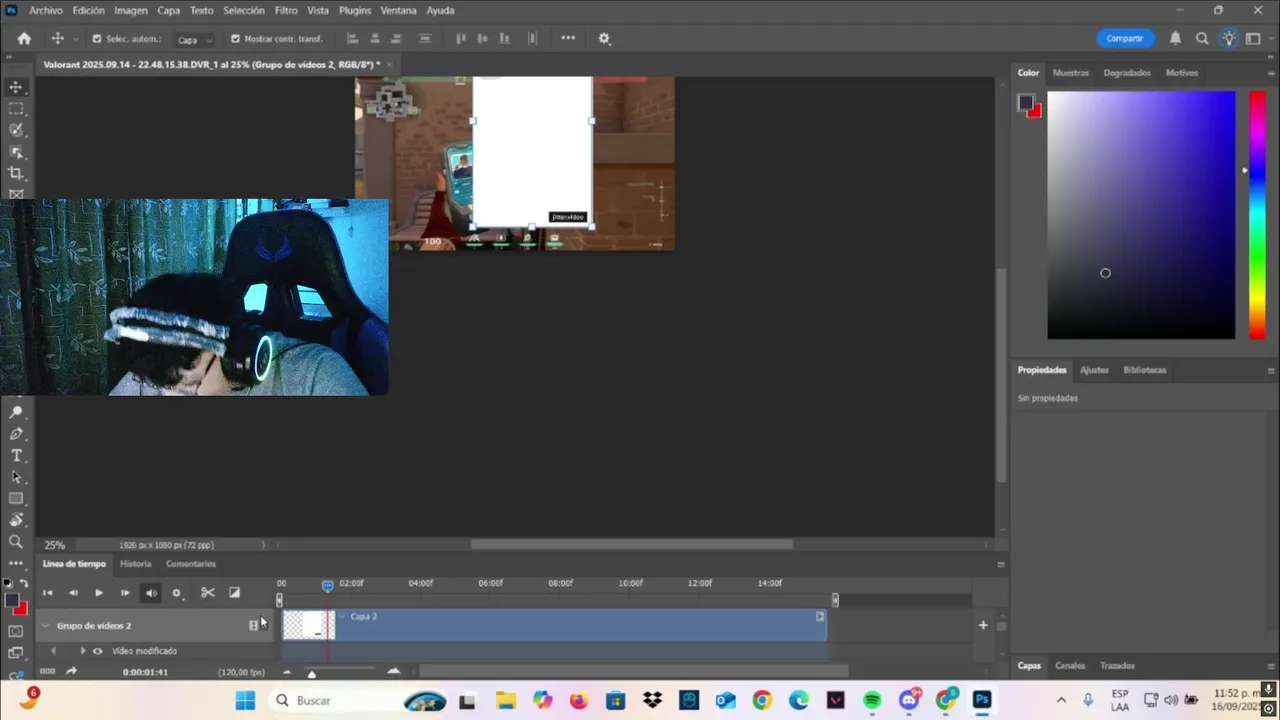This screenshot has width=1280, height=720.
Task: Play the timeline
Action: [x=99, y=592]
